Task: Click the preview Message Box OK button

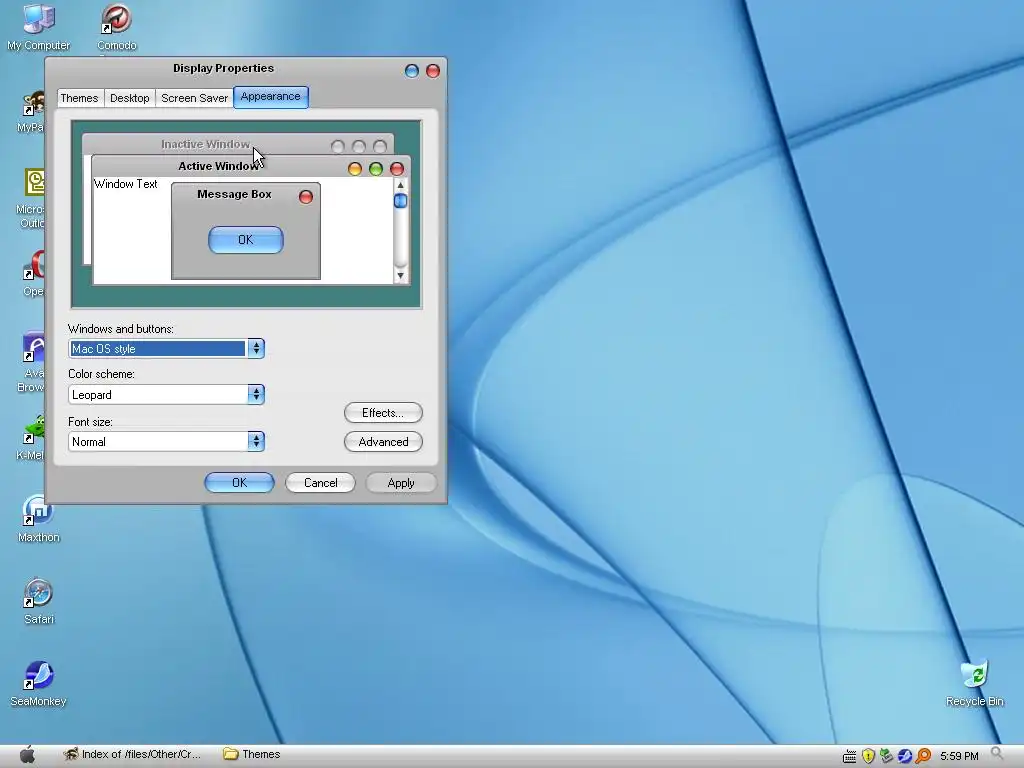Action: [x=246, y=240]
